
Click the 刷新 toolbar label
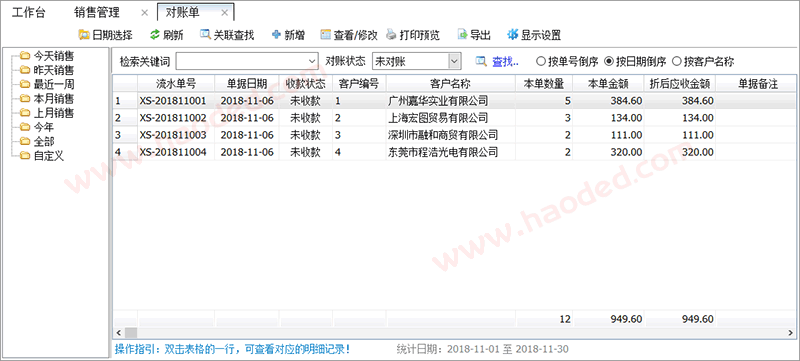click(173, 35)
